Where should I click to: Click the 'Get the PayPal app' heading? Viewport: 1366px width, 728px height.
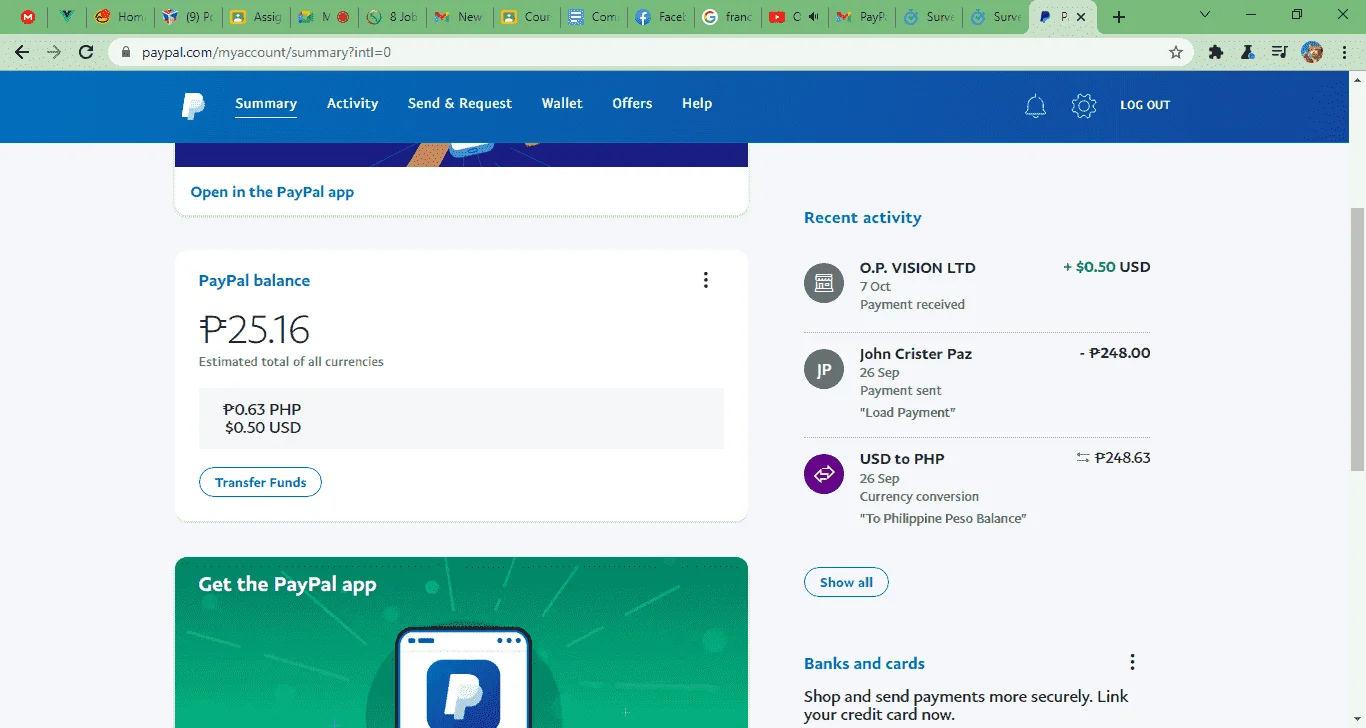287,585
